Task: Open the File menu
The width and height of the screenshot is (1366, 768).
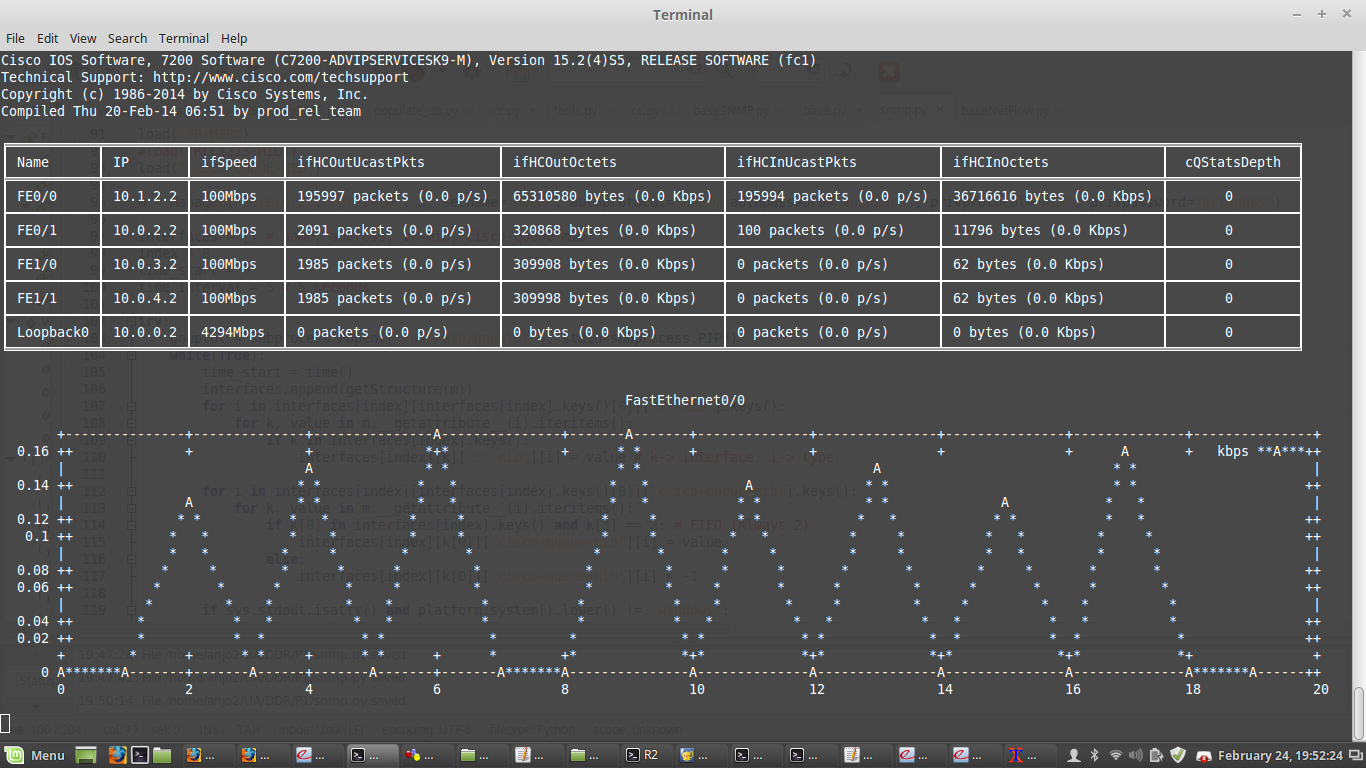Action: click(x=15, y=38)
